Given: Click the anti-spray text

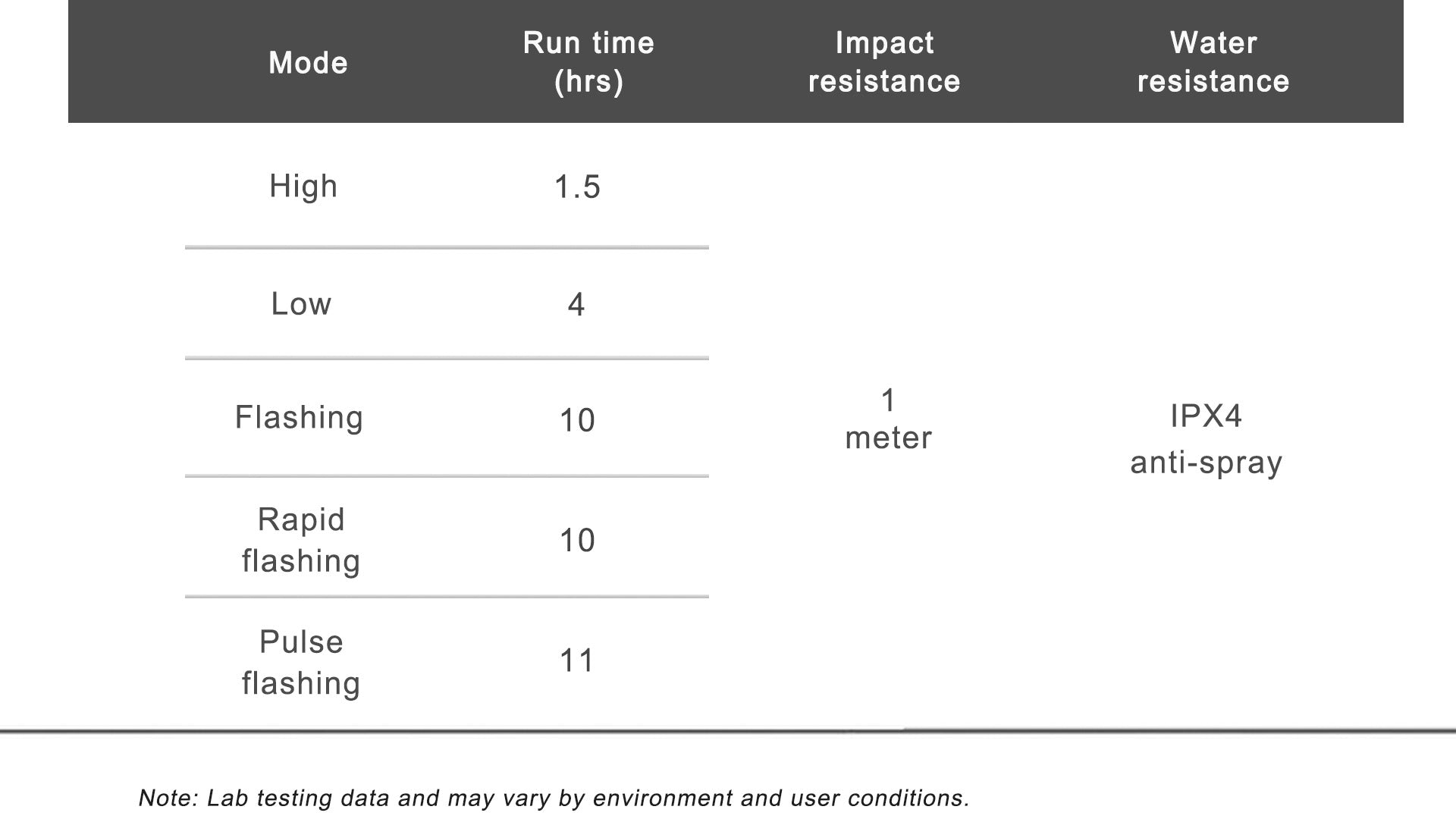Looking at the screenshot, I should (1206, 463).
